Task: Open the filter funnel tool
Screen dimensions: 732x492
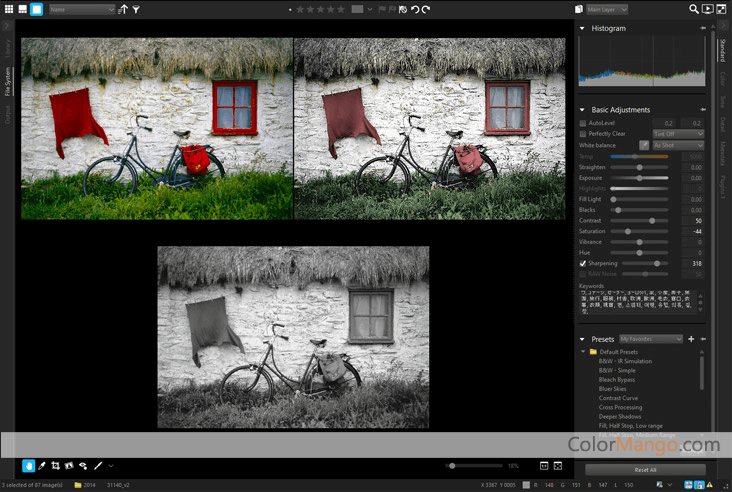Action: [136, 9]
